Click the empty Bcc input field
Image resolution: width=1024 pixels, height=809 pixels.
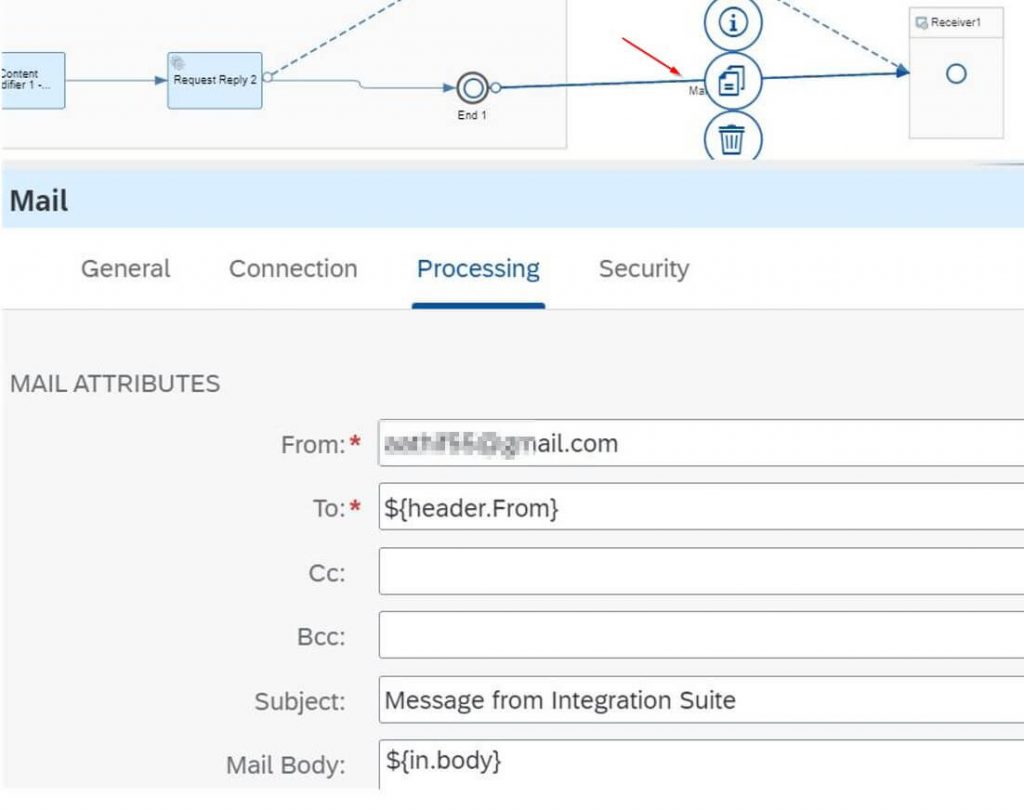701,635
